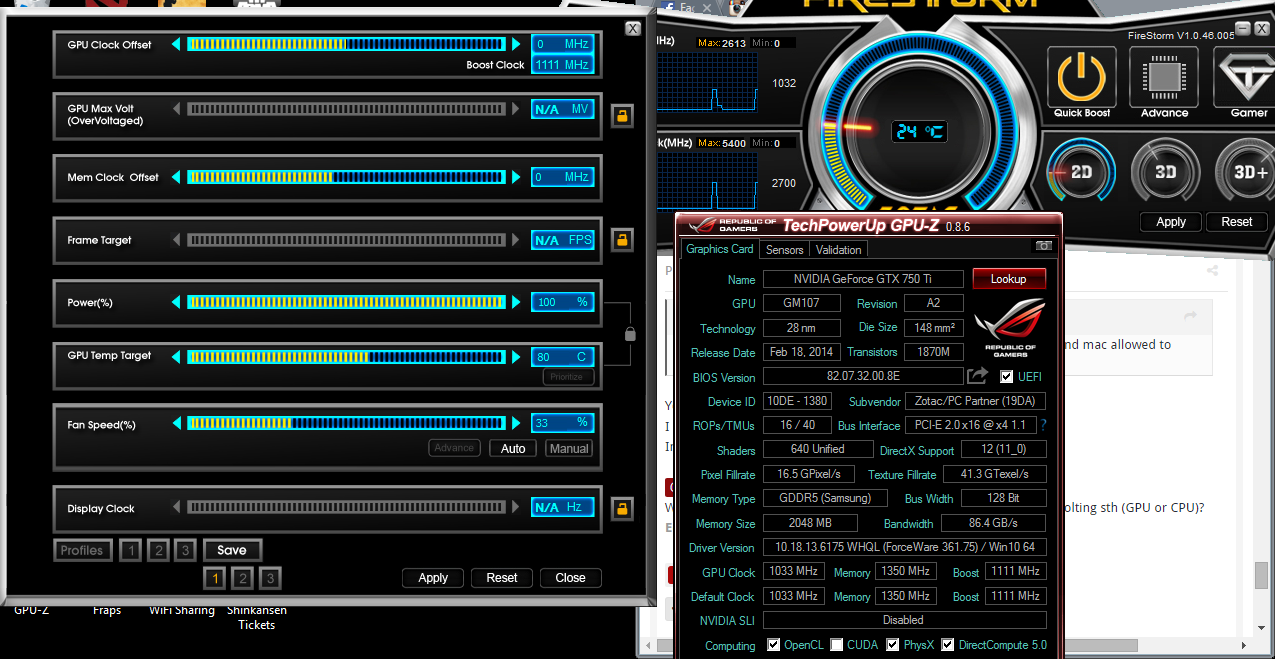Click Apply below the 3D mode button
The height and width of the screenshot is (659, 1275).
pos(1171,222)
